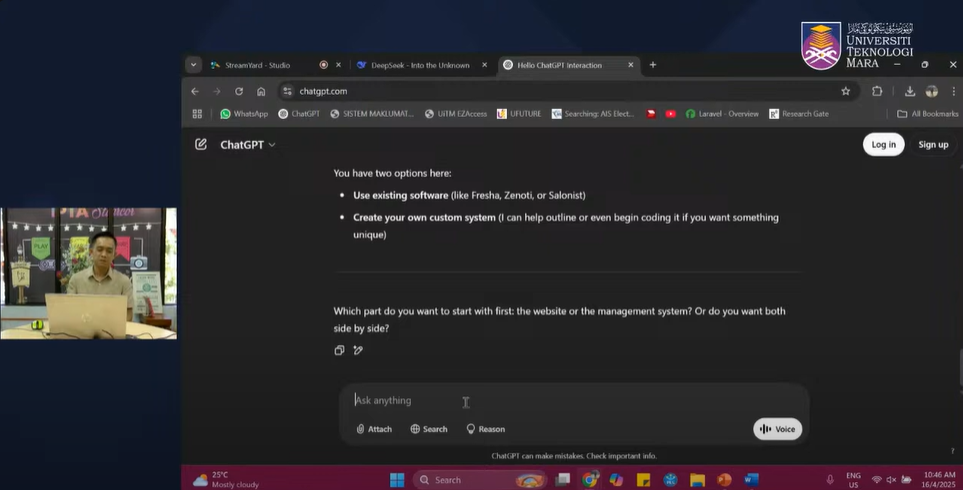Go back to the previous page
Screen dimensions: 963x490
coord(195,91)
